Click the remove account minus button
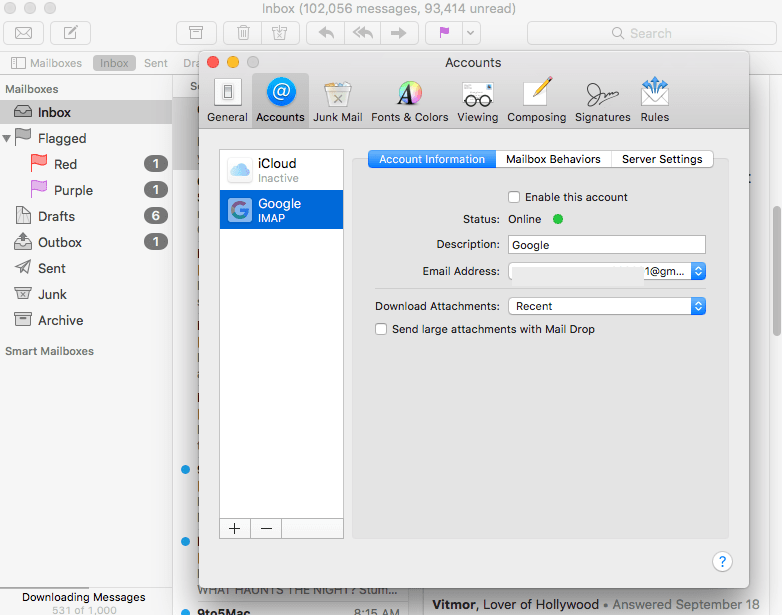The image size is (782, 615). click(x=266, y=529)
